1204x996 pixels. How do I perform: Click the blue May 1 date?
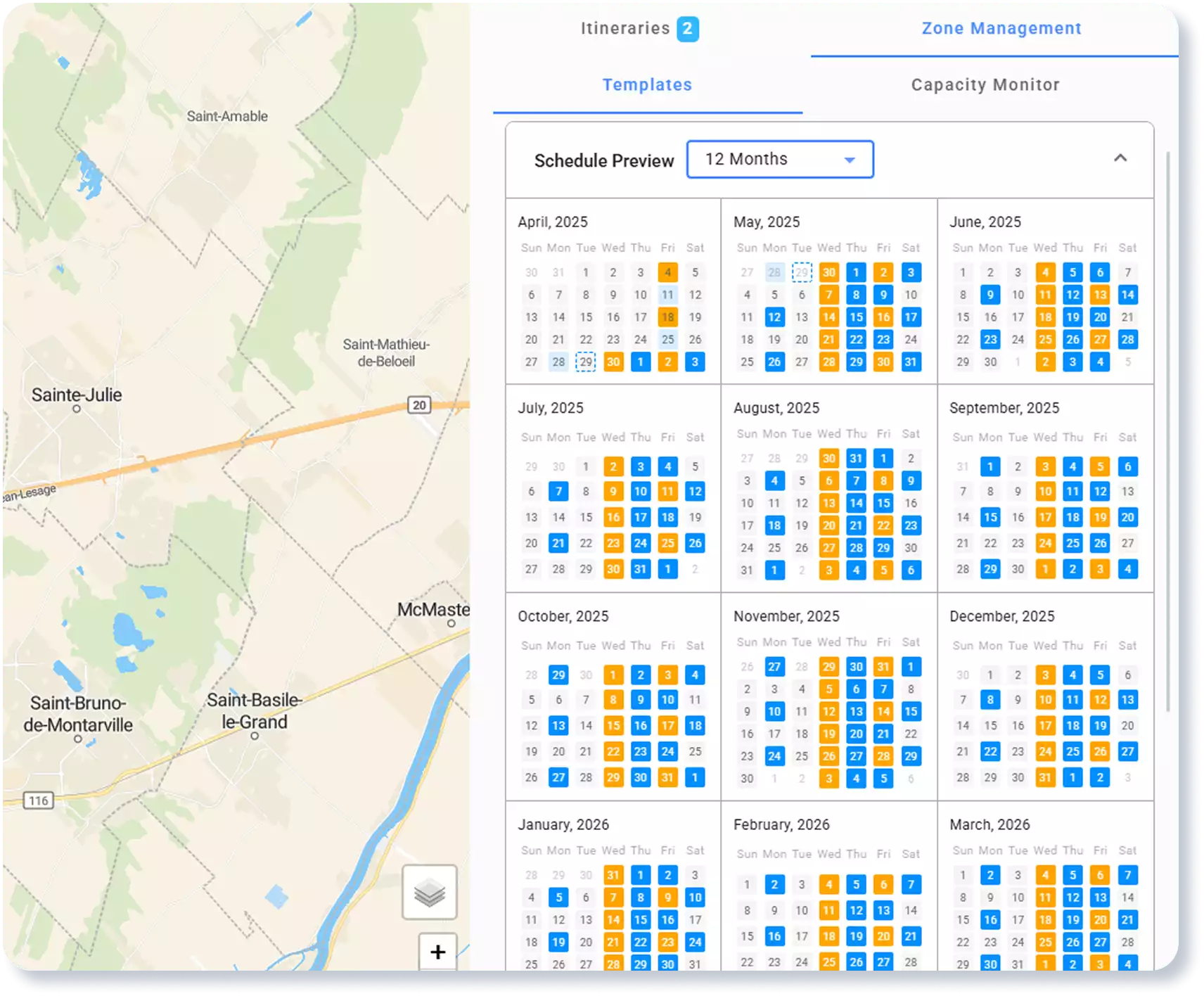tap(856, 272)
